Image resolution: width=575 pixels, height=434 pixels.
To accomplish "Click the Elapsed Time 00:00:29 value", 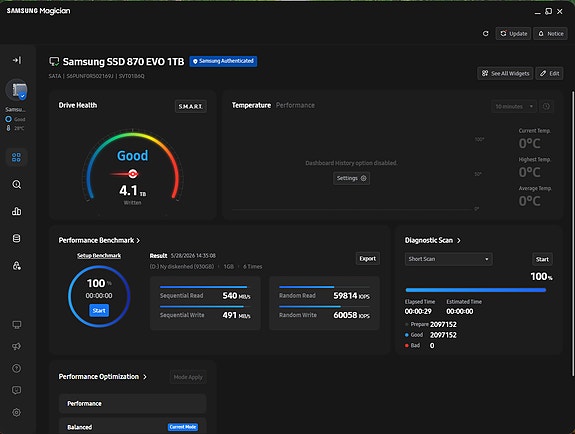I will 418,311.
